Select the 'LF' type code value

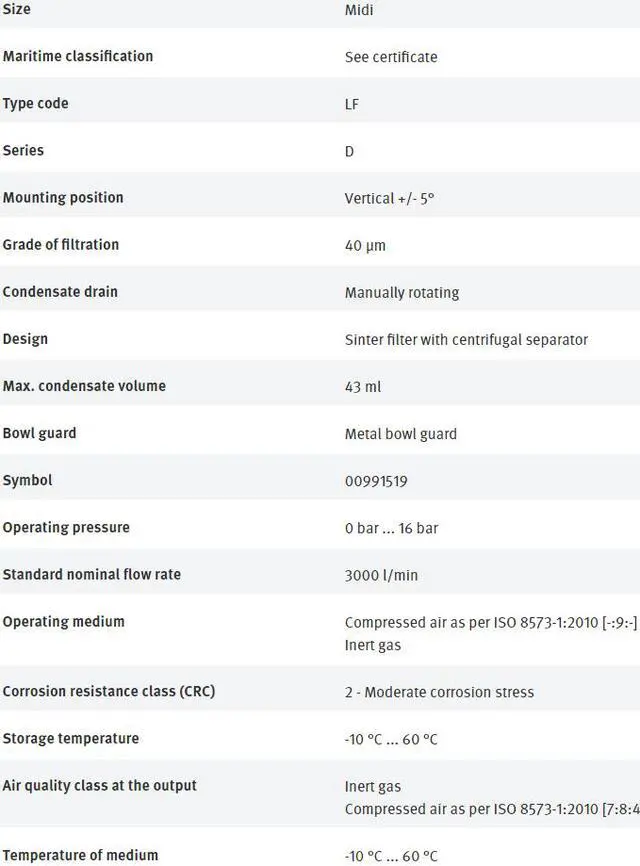point(352,104)
